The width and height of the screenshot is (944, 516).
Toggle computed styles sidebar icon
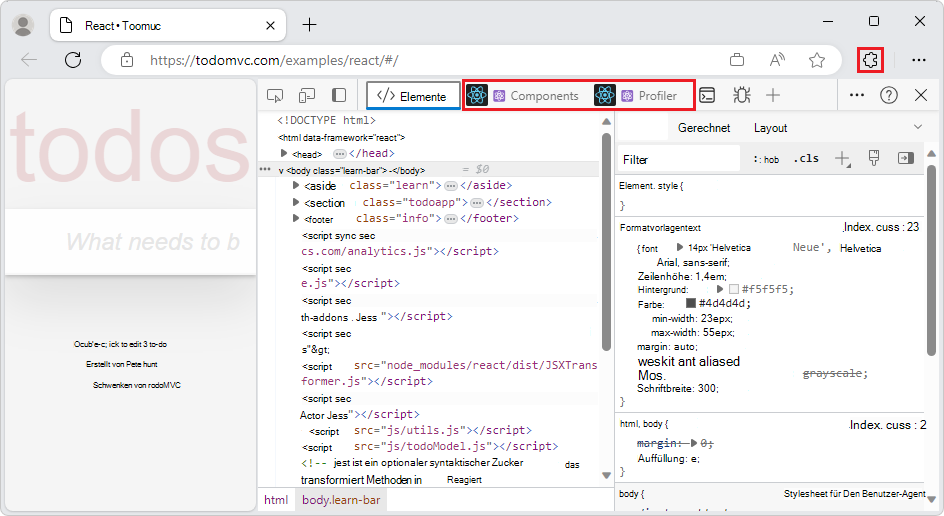(905, 158)
